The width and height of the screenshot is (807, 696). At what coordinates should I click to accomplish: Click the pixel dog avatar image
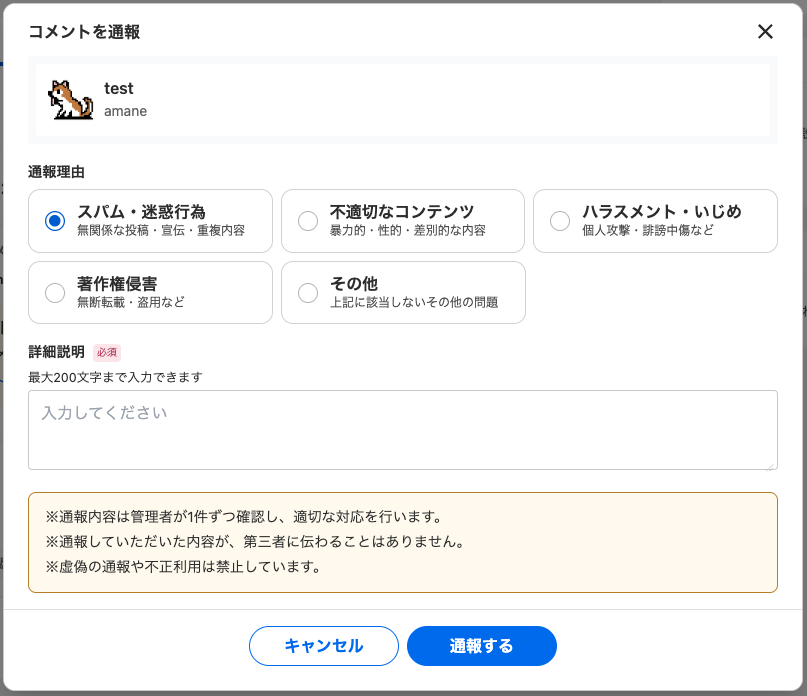[70, 100]
